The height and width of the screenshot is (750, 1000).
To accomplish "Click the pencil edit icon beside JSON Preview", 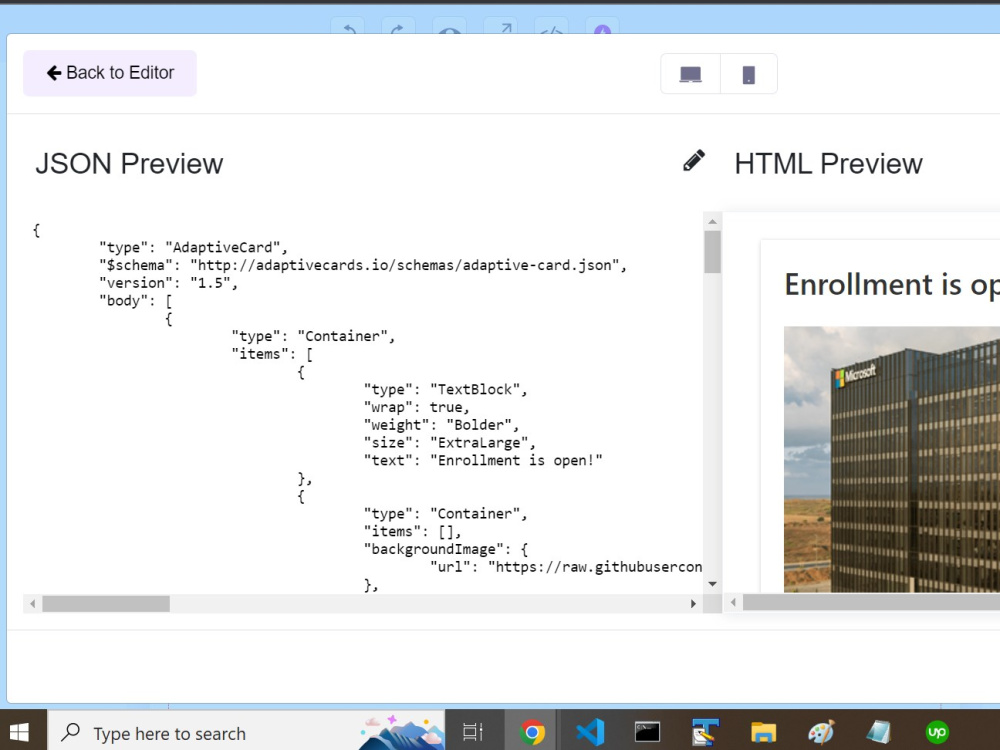I will pyautogui.click(x=694, y=161).
